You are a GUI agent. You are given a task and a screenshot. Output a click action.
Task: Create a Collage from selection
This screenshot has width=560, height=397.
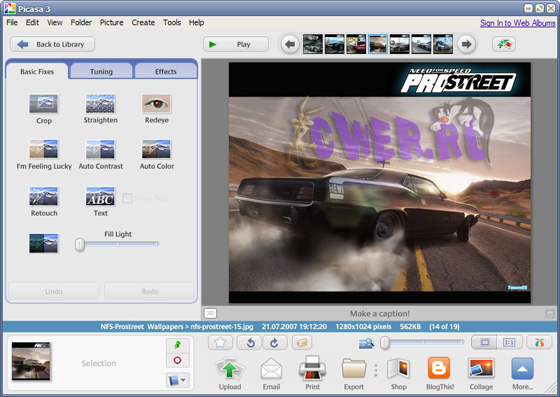[481, 369]
